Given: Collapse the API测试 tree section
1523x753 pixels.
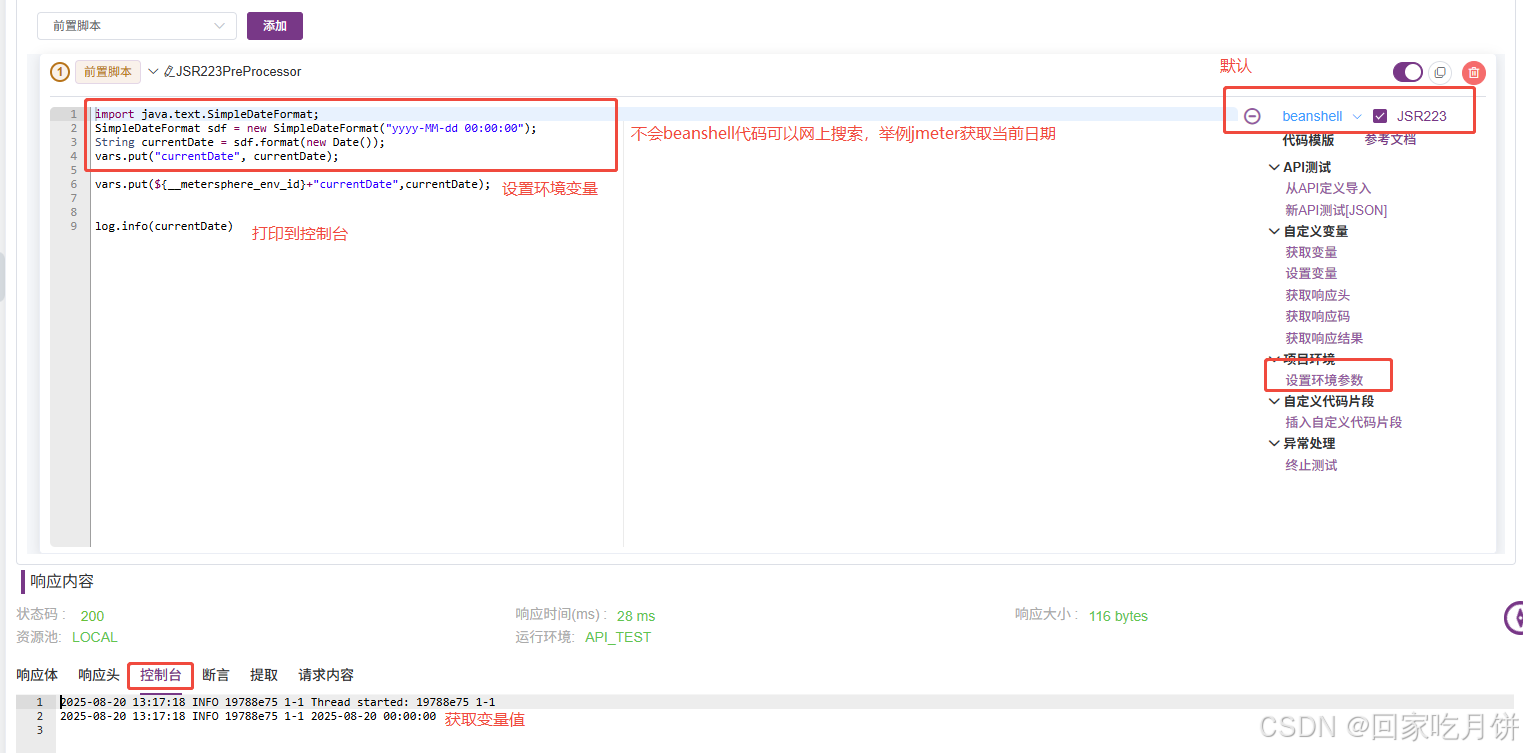Looking at the screenshot, I should 1274,166.
